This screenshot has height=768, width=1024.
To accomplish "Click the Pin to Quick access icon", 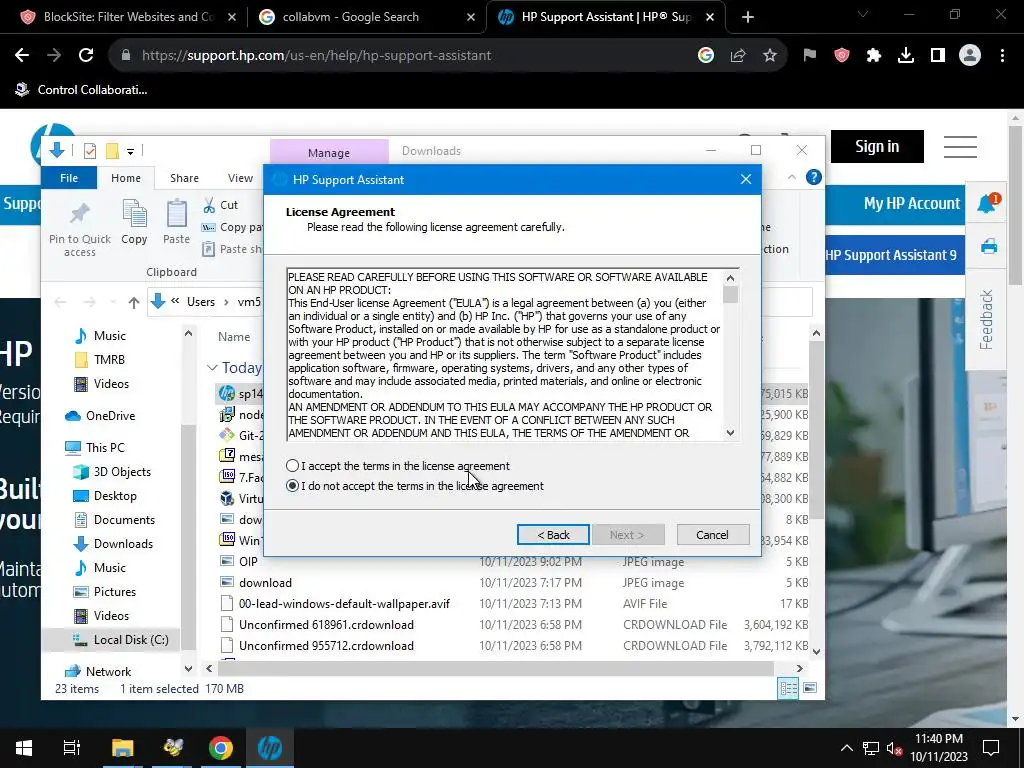I will point(80,213).
